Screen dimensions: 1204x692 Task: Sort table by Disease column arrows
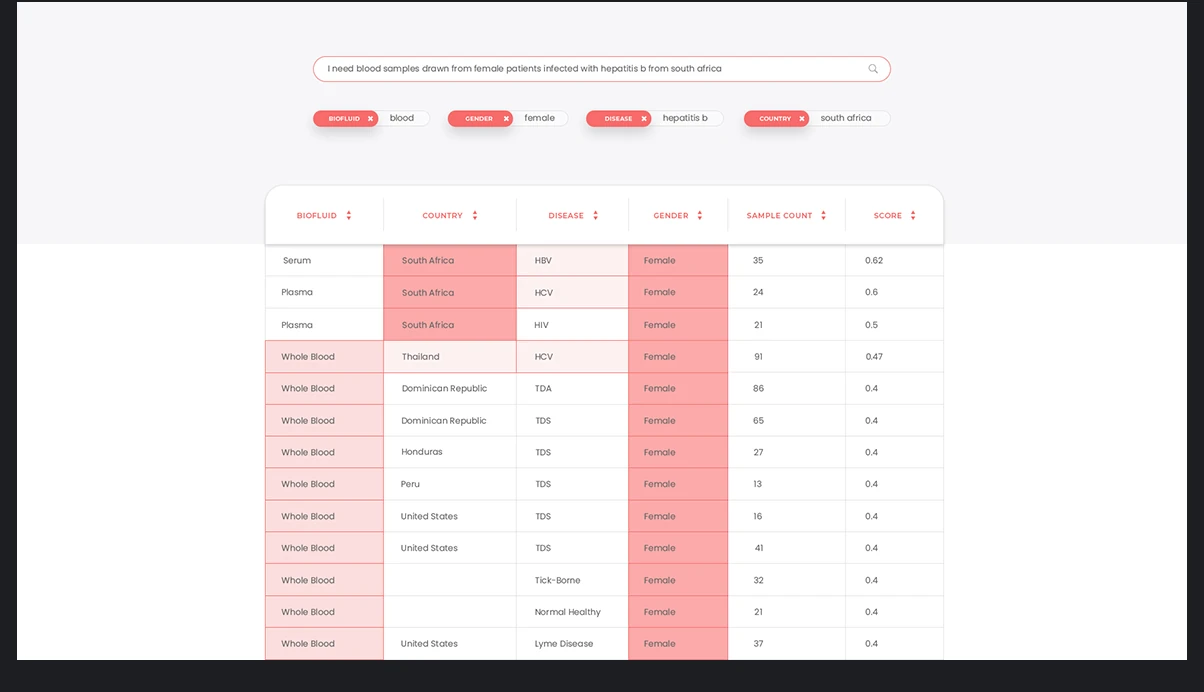(596, 215)
